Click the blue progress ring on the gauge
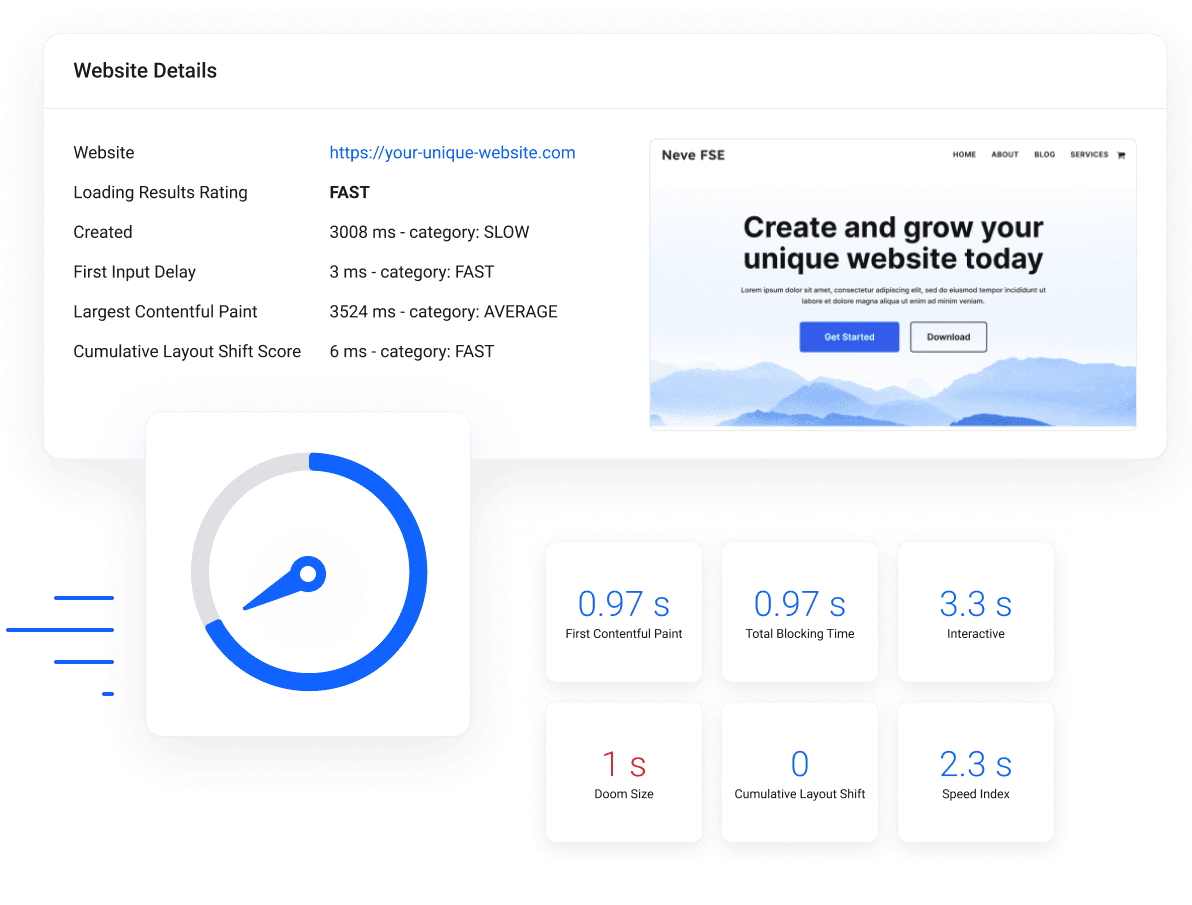The image size is (1192, 905). click(418, 572)
